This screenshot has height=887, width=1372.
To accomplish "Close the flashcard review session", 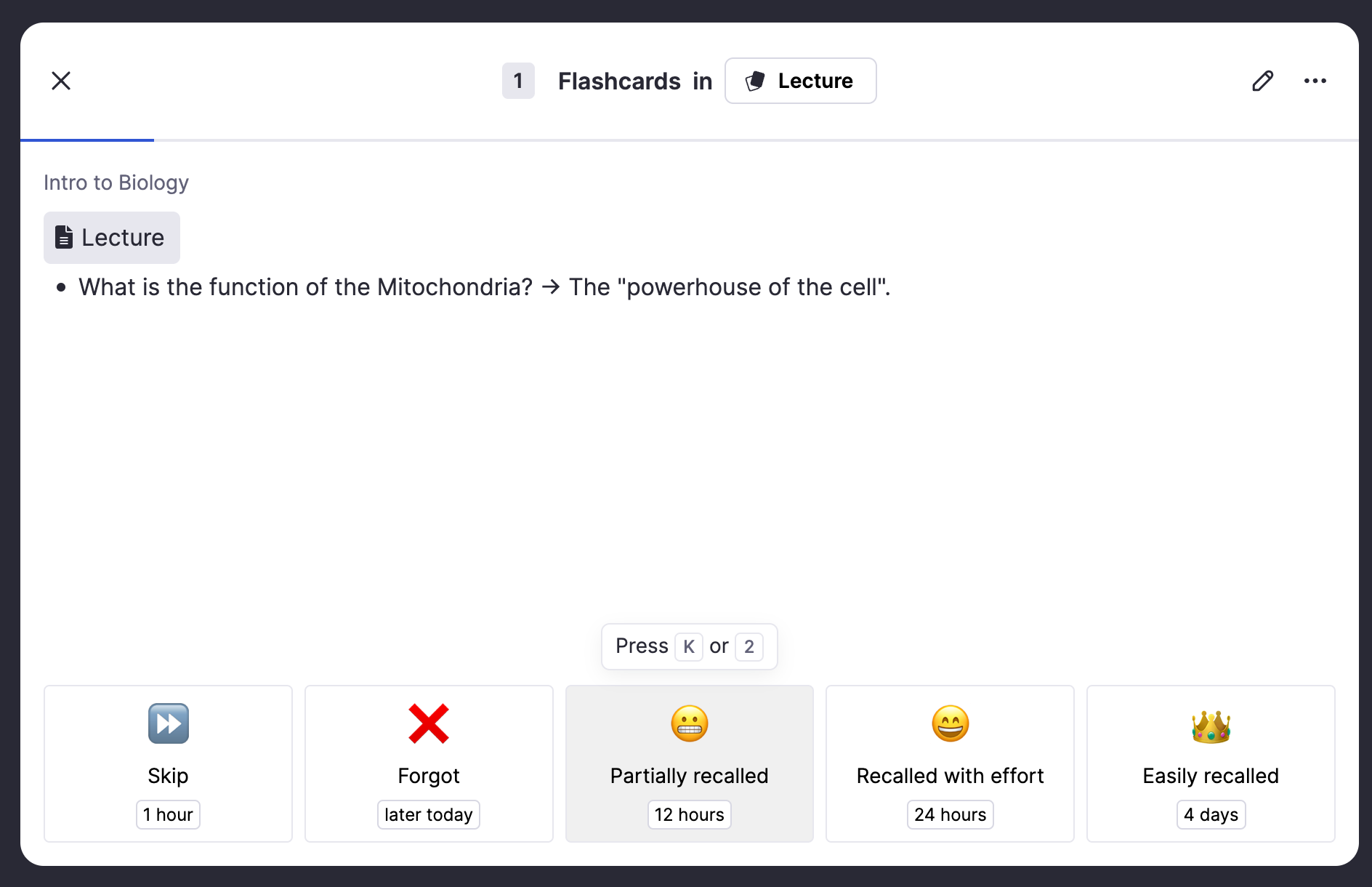I will (x=61, y=81).
